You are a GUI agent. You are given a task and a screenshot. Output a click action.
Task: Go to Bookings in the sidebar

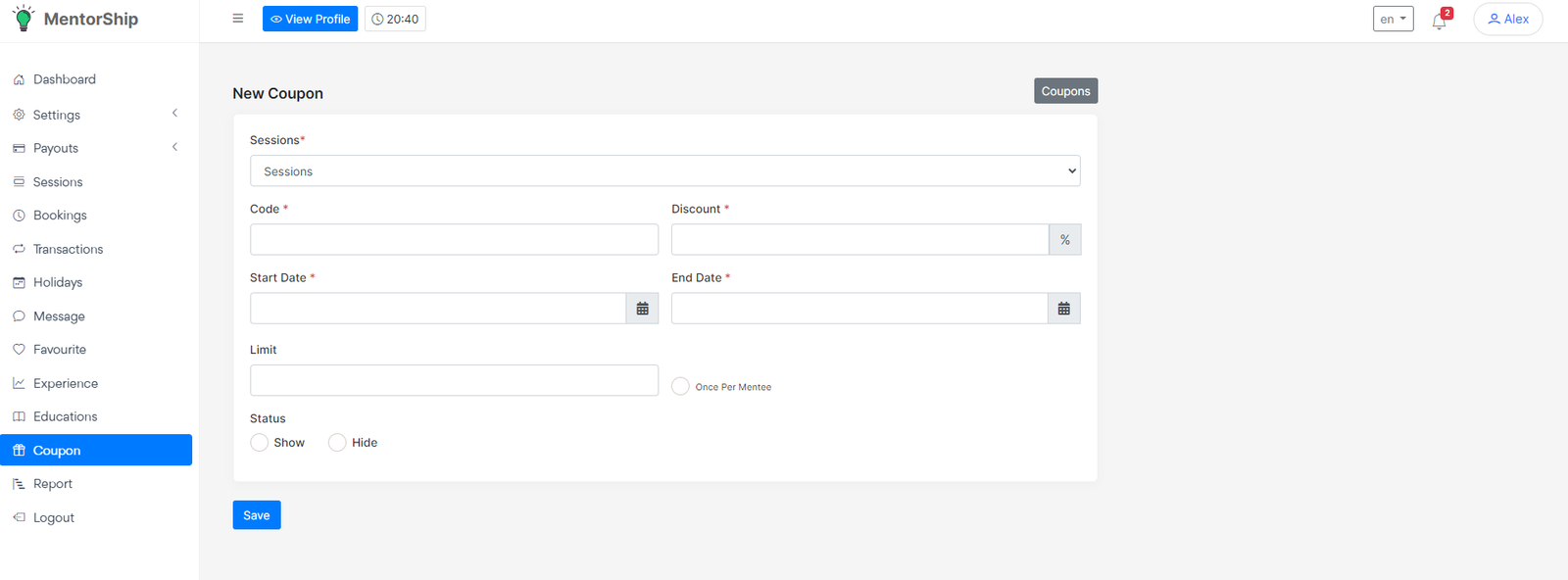pos(60,216)
